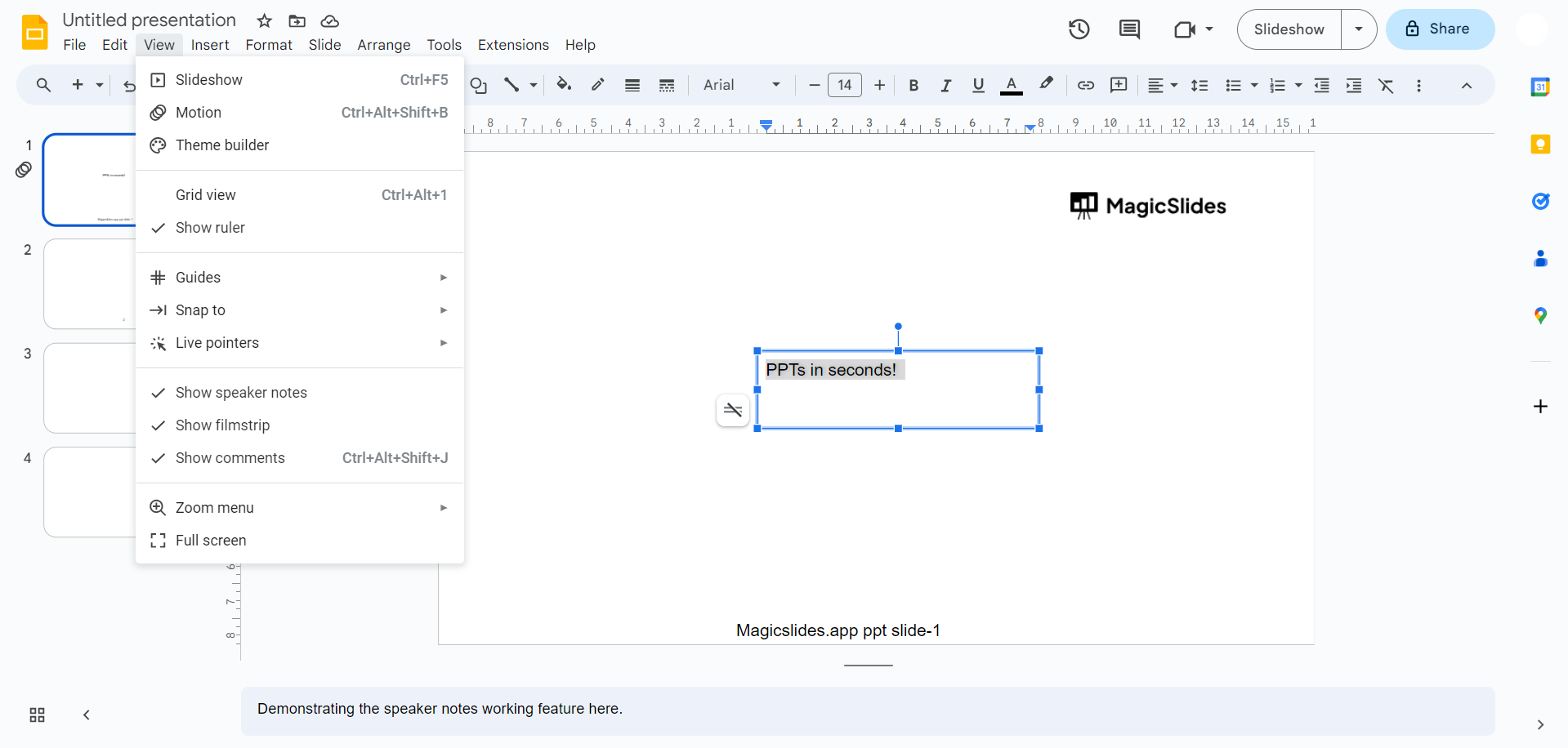Screen dimensions: 1568x748
Task: Select the line tool
Action: [x=511, y=85]
